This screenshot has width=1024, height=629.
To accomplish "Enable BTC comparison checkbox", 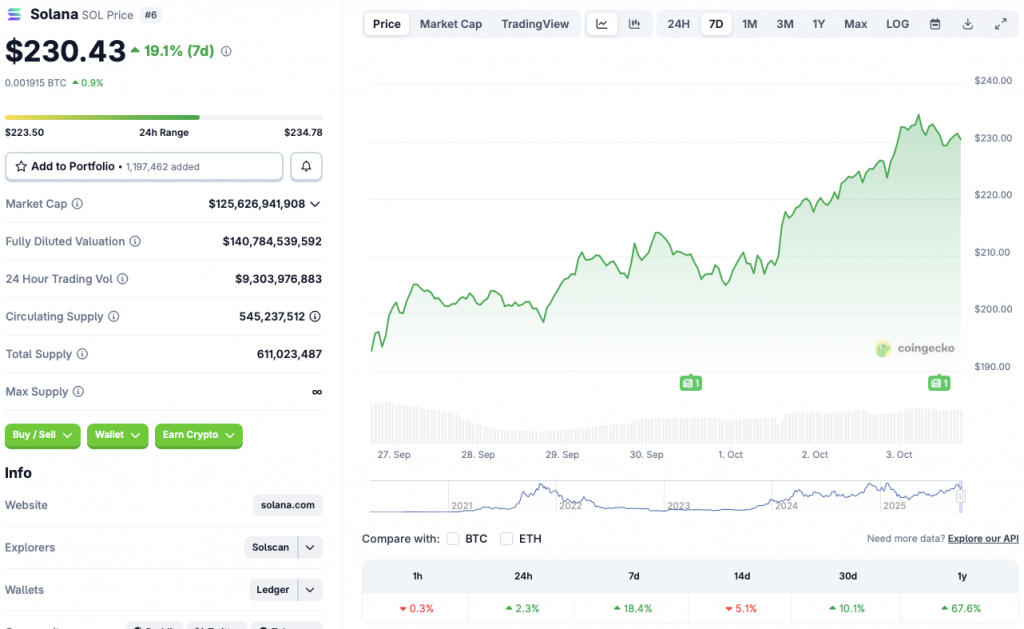I will click(453, 539).
